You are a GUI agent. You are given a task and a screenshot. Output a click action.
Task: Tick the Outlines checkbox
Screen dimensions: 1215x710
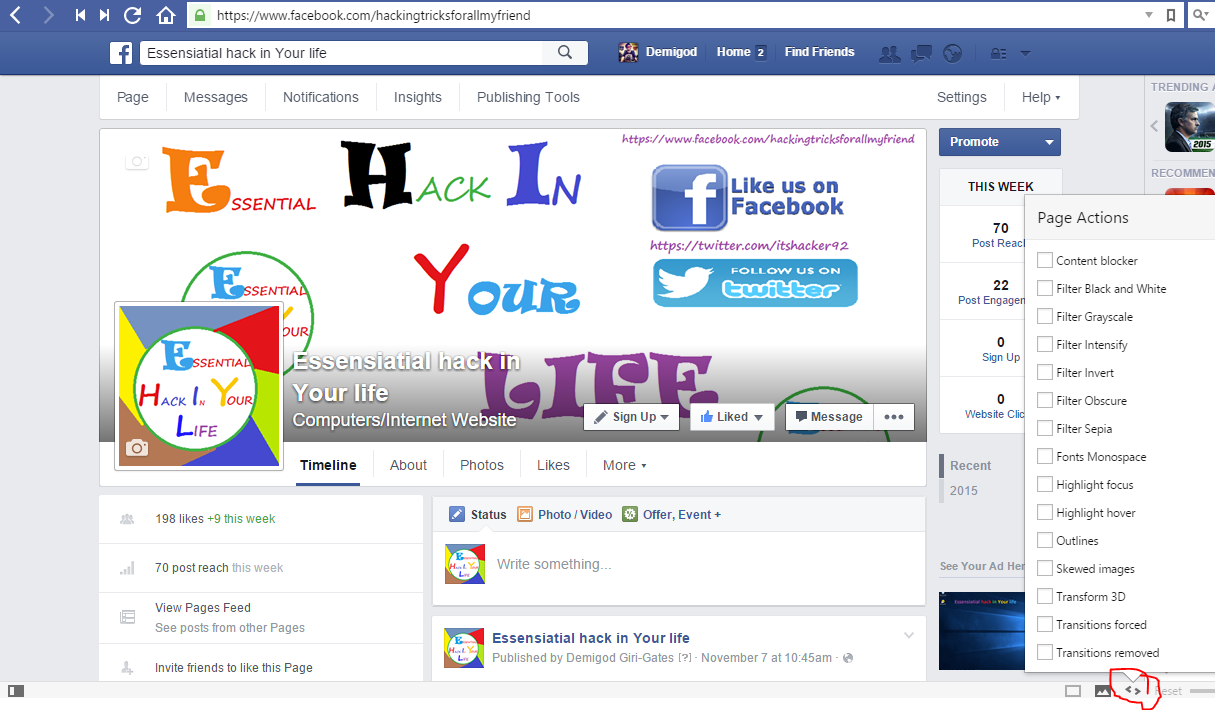[x=1045, y=540]
